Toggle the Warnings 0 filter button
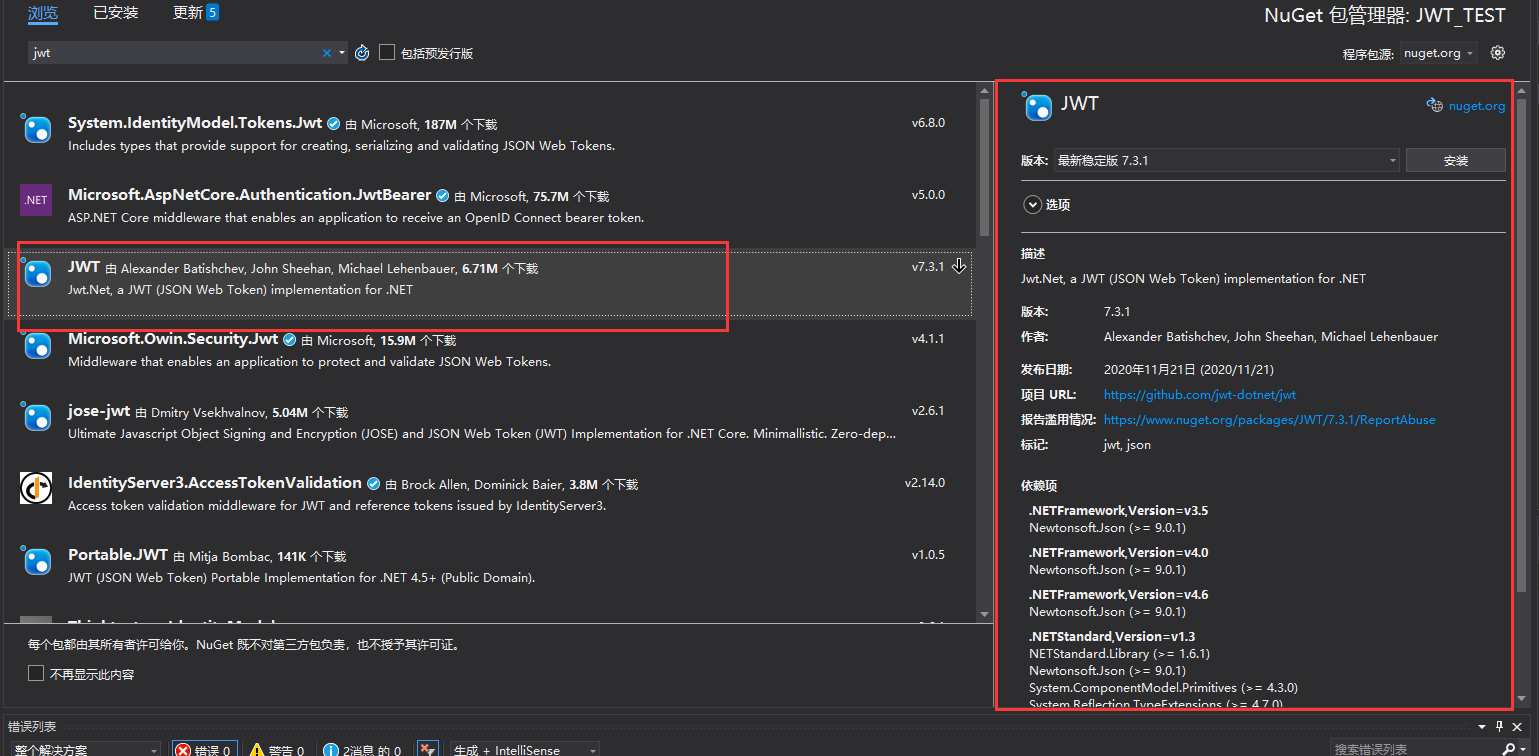The image size is (1539, 756). pyautogui.click(x=278, y=749)
